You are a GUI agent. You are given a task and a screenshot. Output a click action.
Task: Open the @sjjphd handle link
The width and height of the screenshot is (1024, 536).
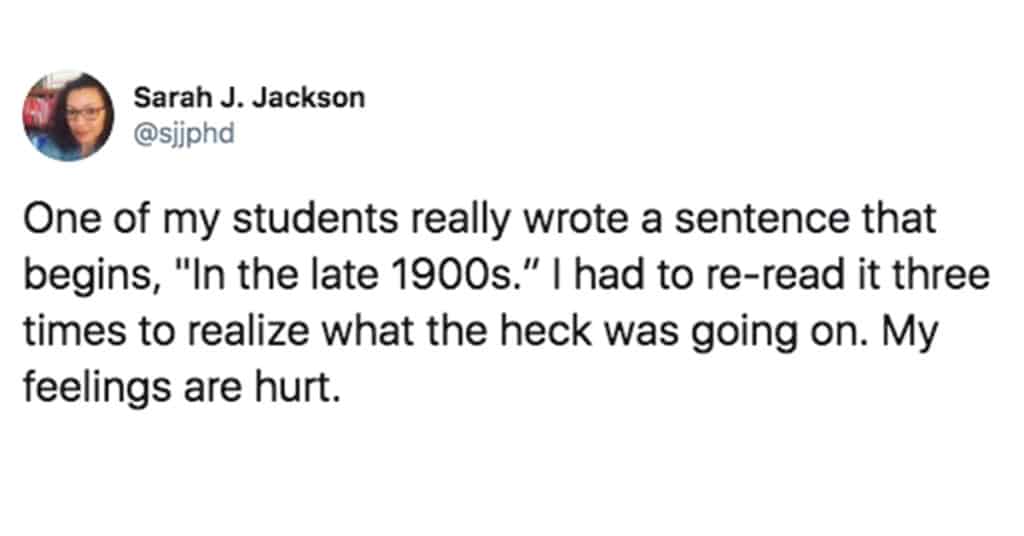tap(184, 134)
